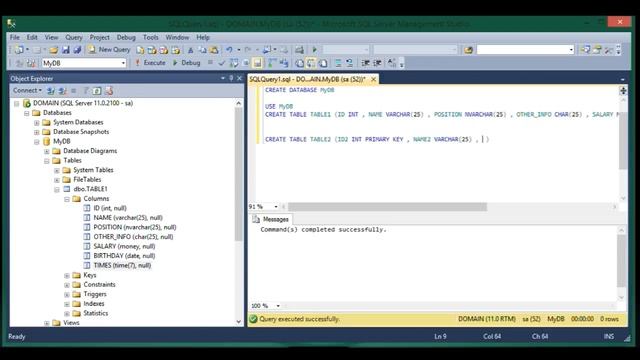Click the Cut scissors icon

[190, 50]
